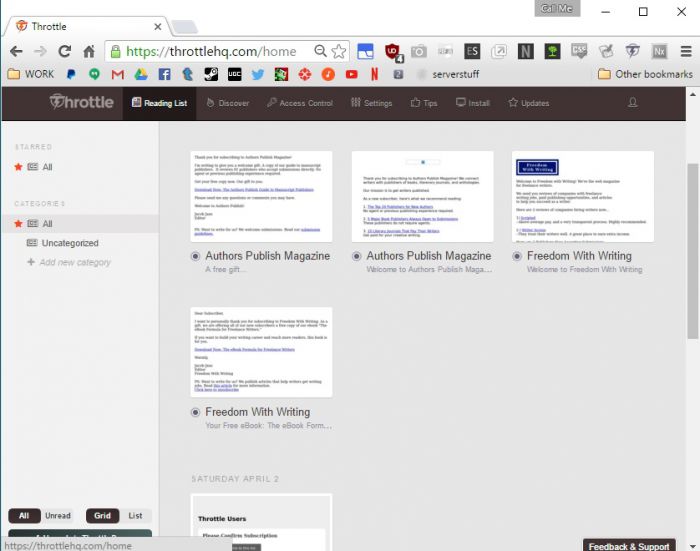Open the Feedback & Support button
Image resolution: width=700 pixels, height=551 pixels.
pyautogui.click(x=628, y=546)
